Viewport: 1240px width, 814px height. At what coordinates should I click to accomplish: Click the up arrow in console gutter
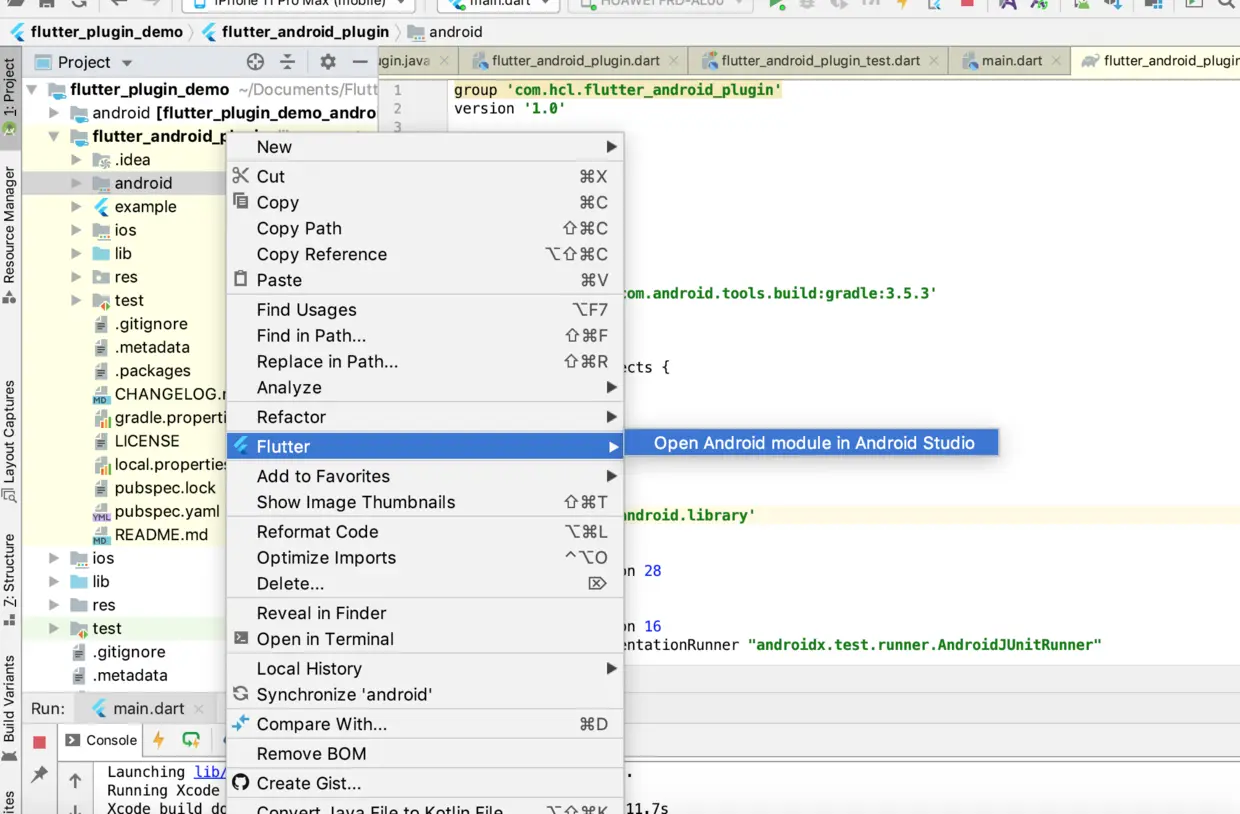point(75,780)
